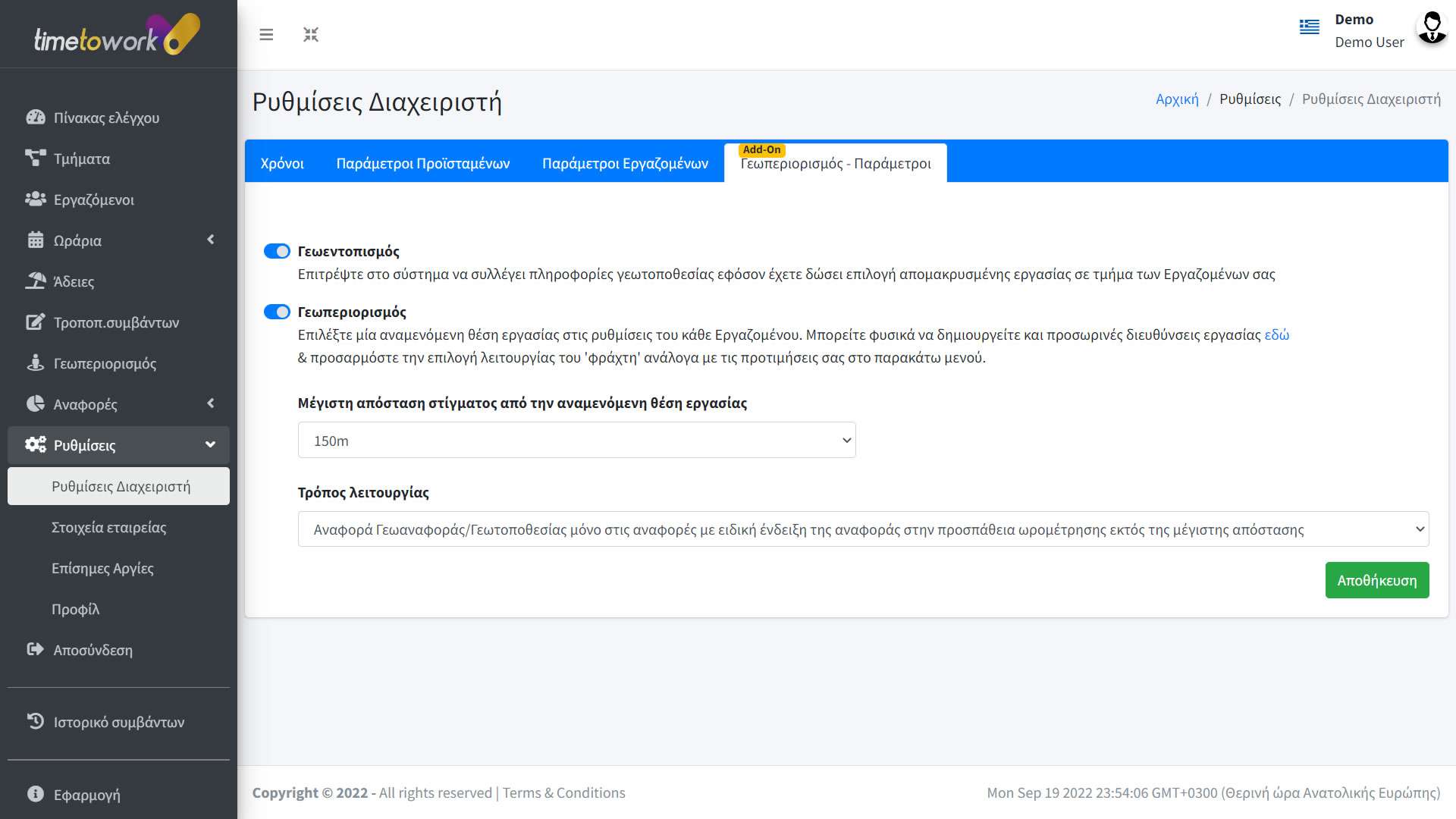Open the Demo User avatar menu
1456x819 pixels.
coord(1431,29)
